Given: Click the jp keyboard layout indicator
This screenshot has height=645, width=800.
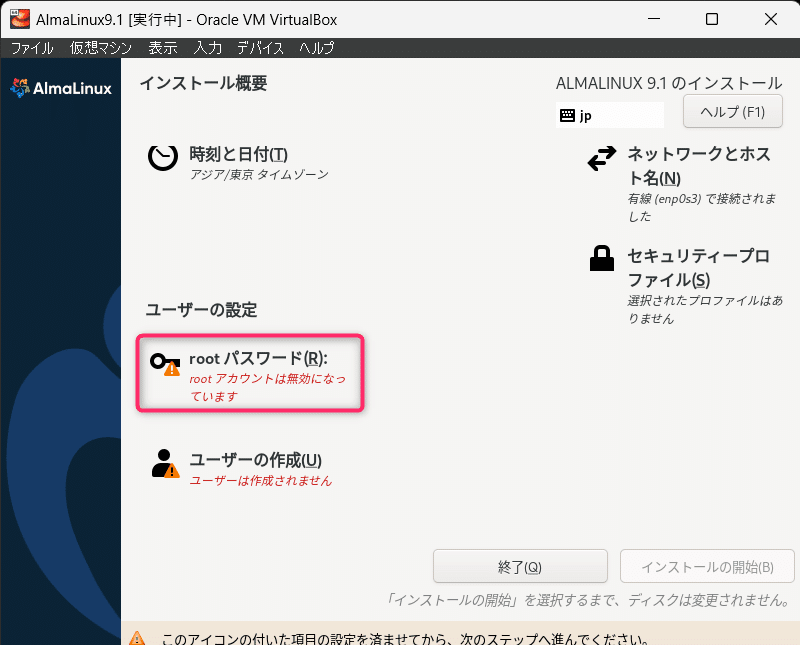Looking at the screenshot, I should [610, 115].
